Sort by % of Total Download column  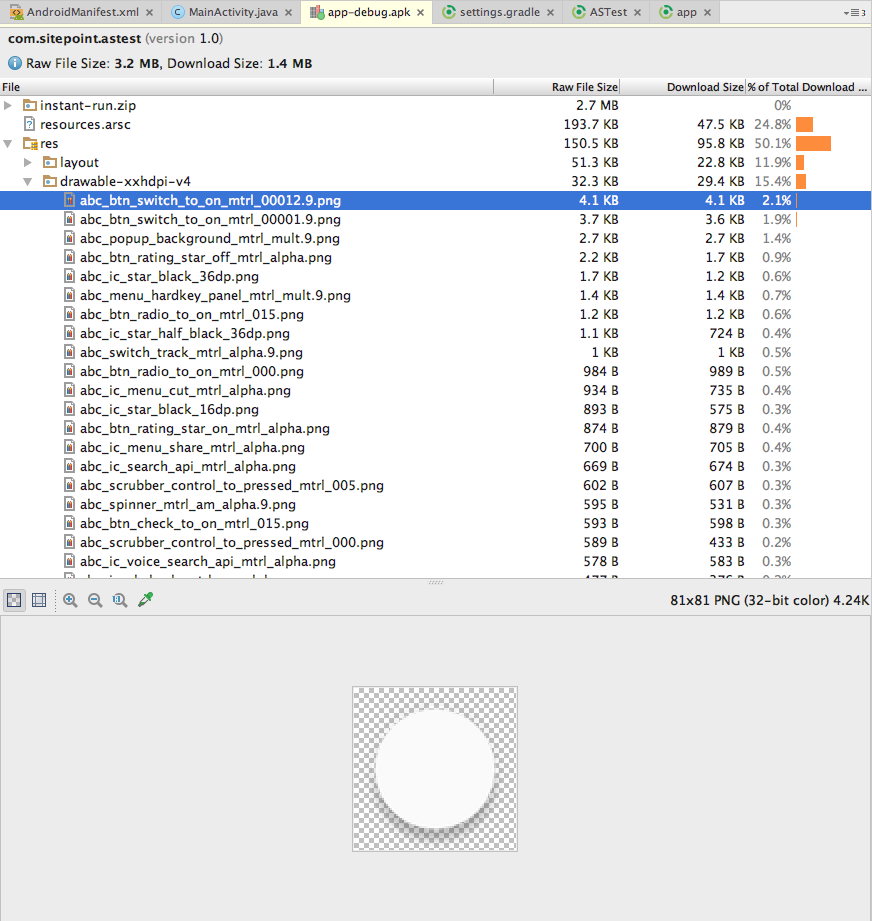(x=808, y=87)
